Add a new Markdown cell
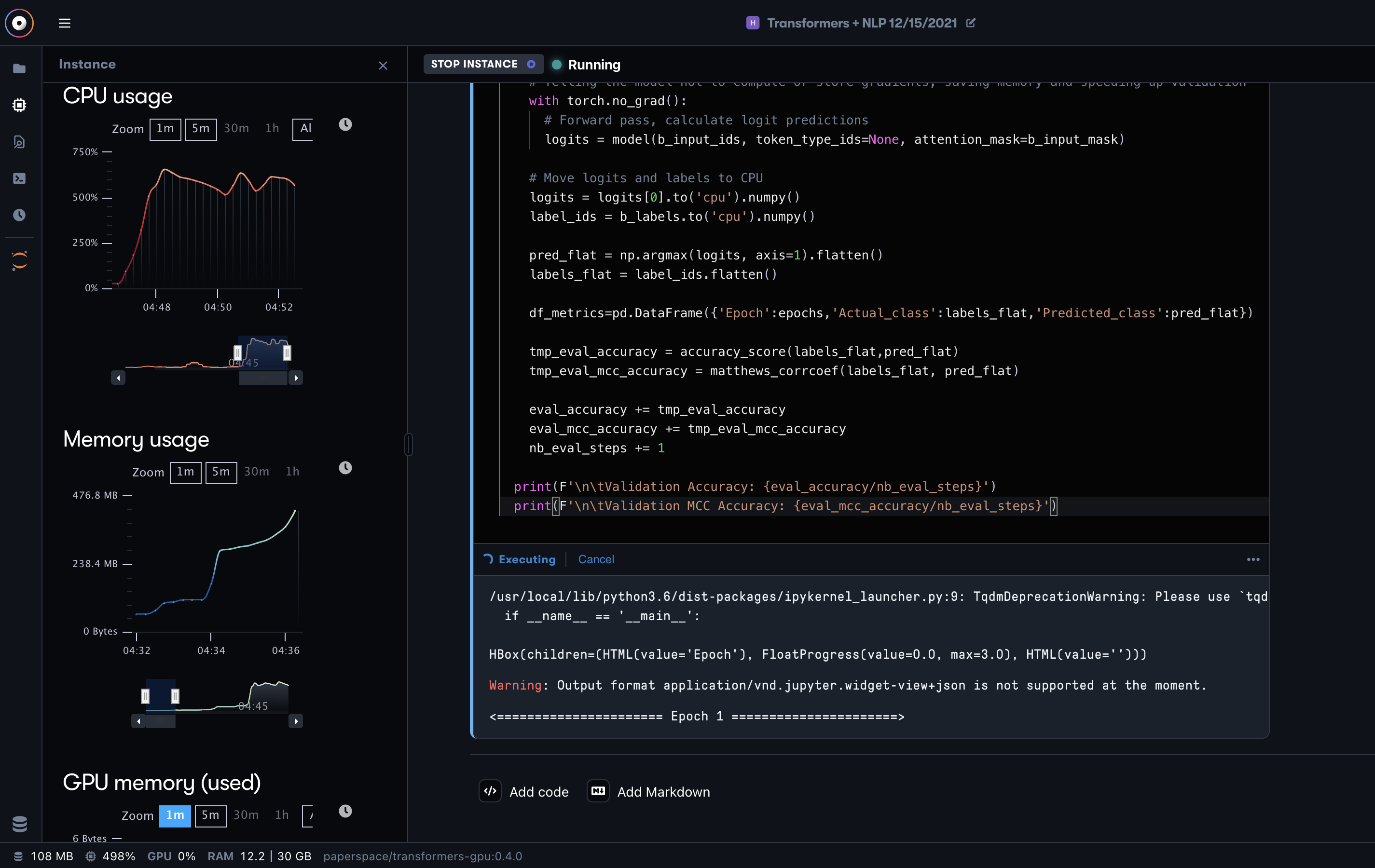This screenshot has width=1375, height=868. [649, 791]
